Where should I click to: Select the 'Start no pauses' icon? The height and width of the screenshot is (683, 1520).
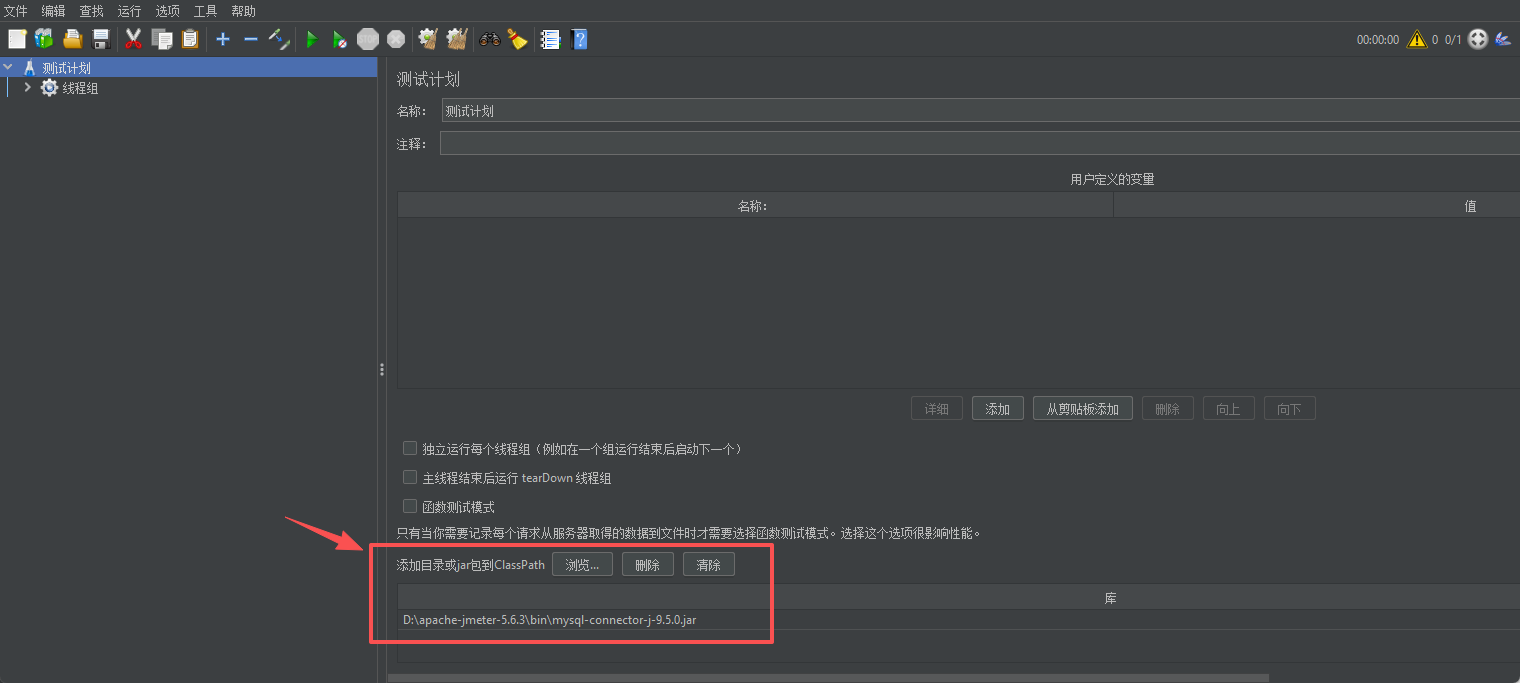[339, 39]
